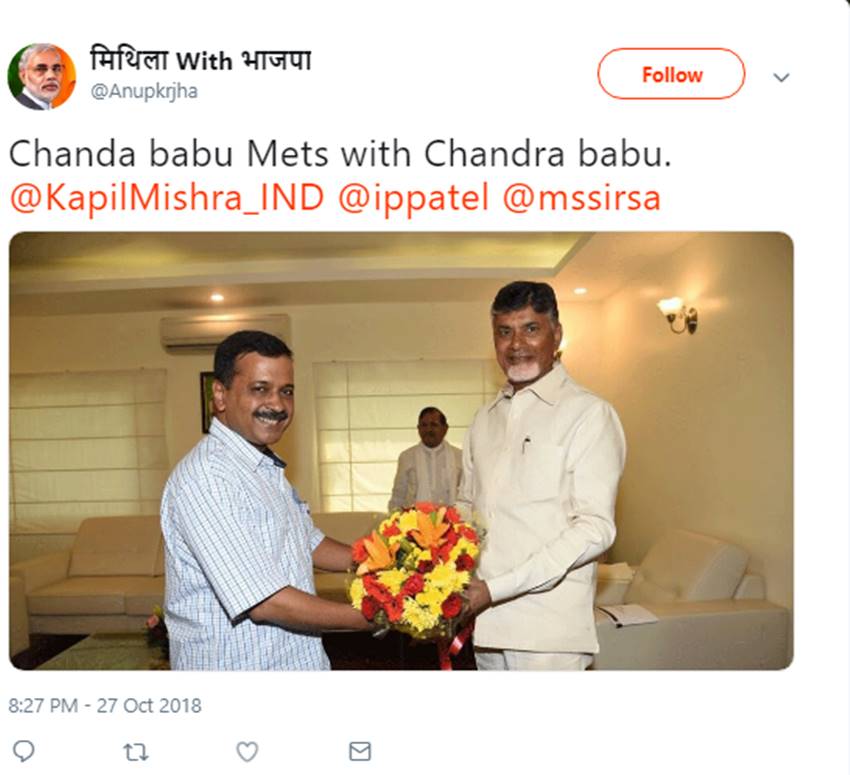Click the 8:27 PM - 27 Oct 2018 timestamp
This screenshot has width=850, height=775.
pyautogui.click(x=105, y=705)
